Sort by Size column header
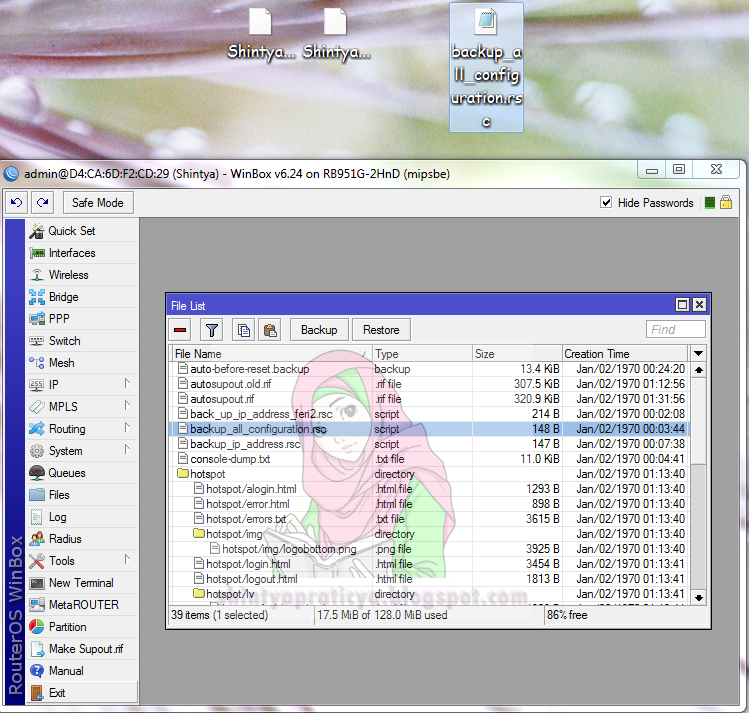 coord(517,354)
